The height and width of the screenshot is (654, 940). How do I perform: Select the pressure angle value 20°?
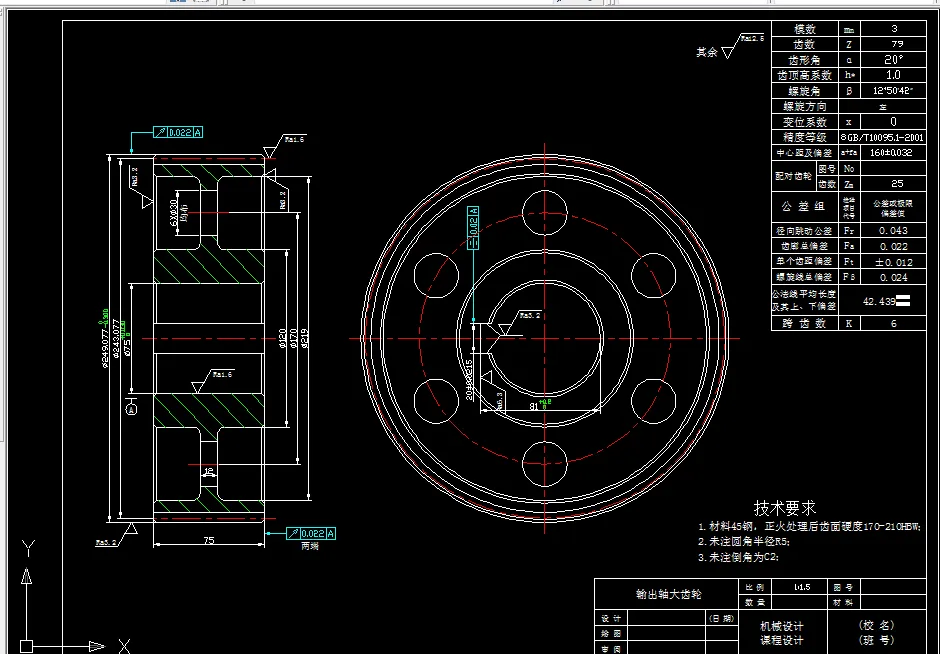coord(893,60)
